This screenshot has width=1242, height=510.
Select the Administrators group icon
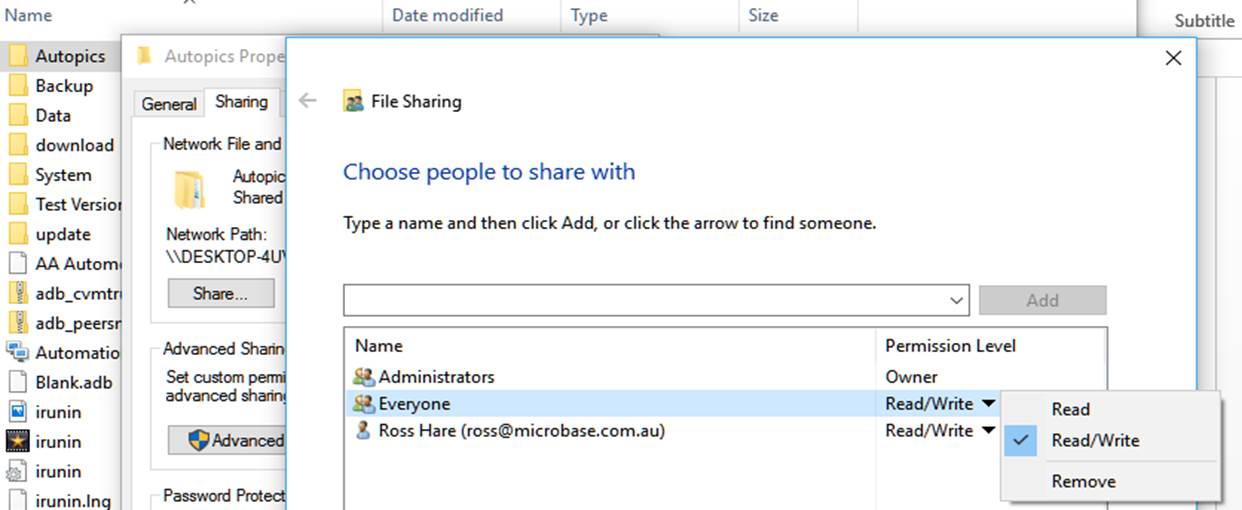363,377
